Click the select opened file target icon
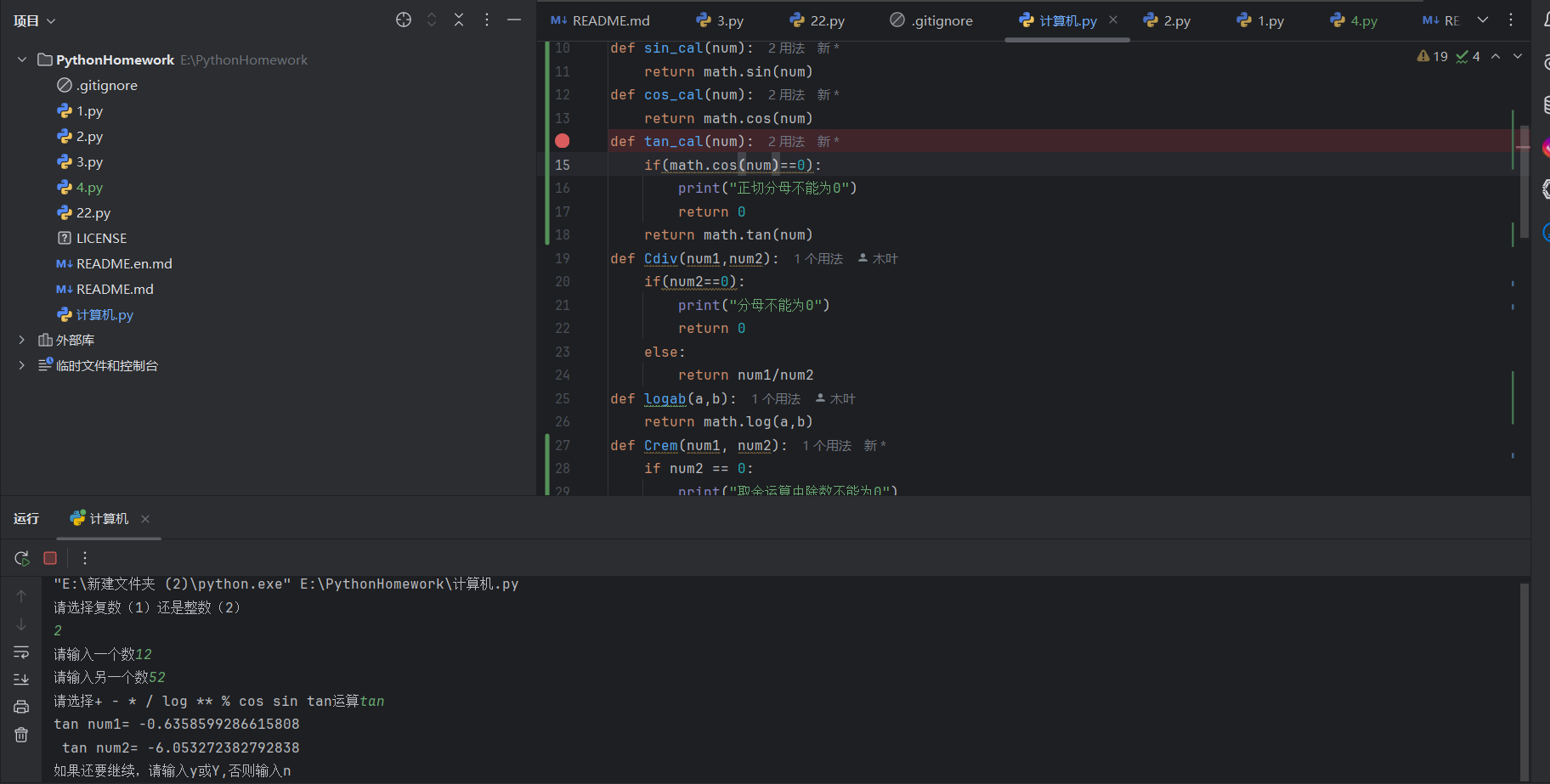The width and height of the screenshot is (1550, 784). point(404,20)
